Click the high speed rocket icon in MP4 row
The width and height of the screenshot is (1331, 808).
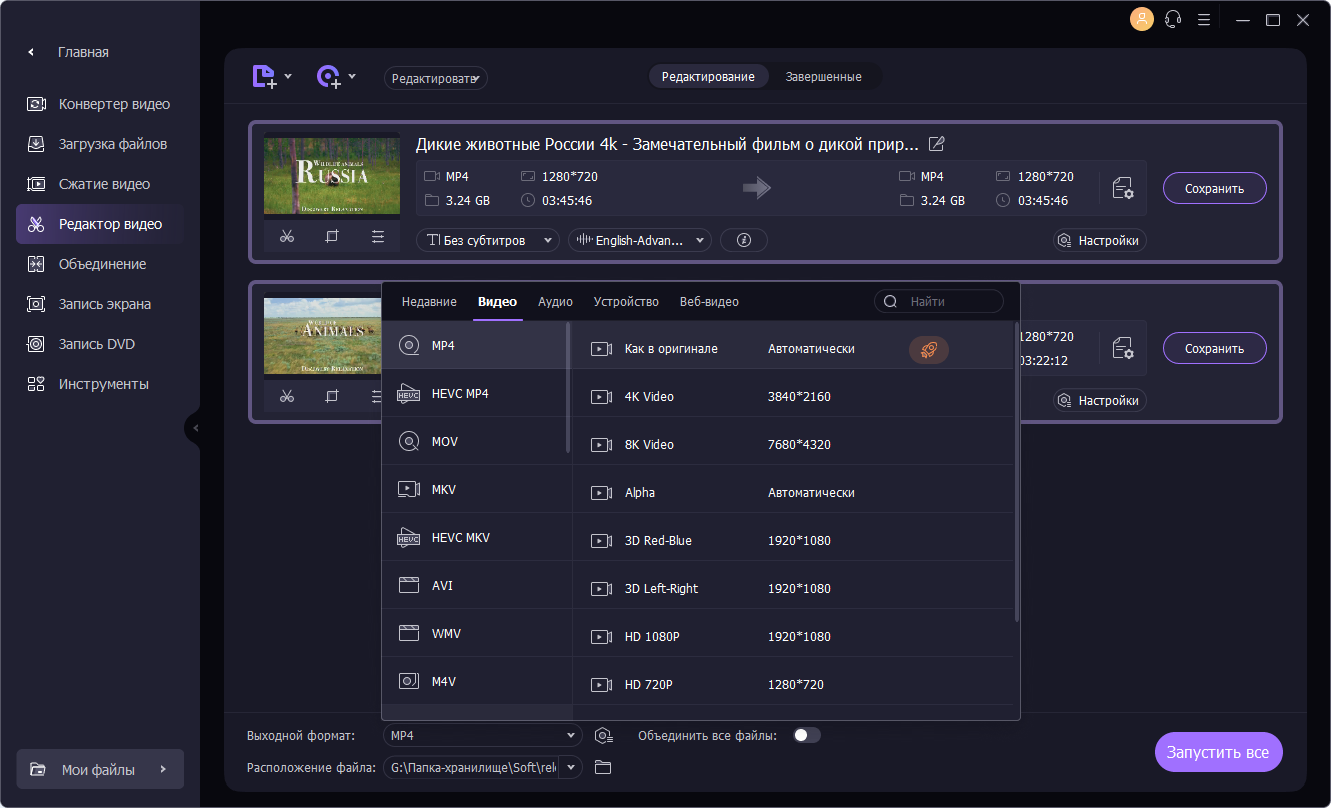pos(929,349)
